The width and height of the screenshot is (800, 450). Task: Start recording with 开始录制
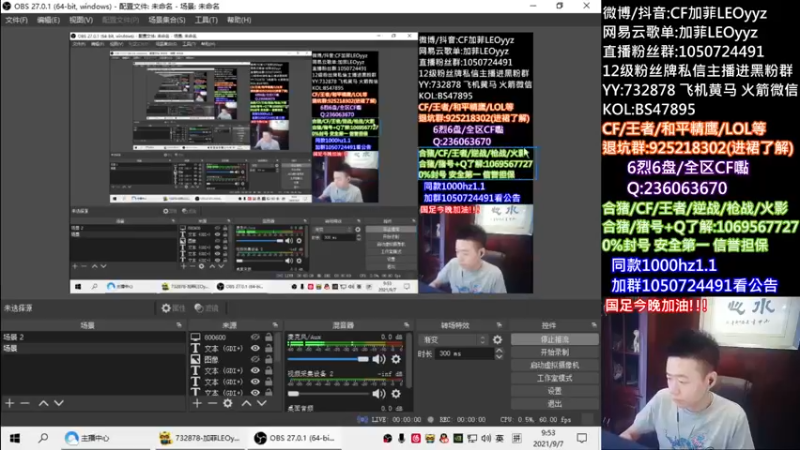pos(555,352)
